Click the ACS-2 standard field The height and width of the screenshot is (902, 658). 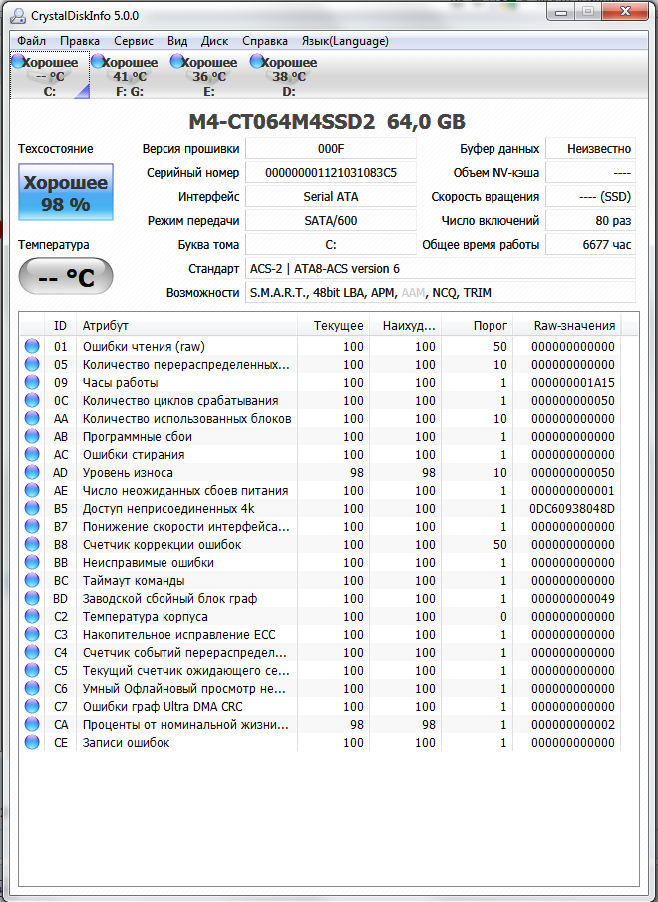441,269
